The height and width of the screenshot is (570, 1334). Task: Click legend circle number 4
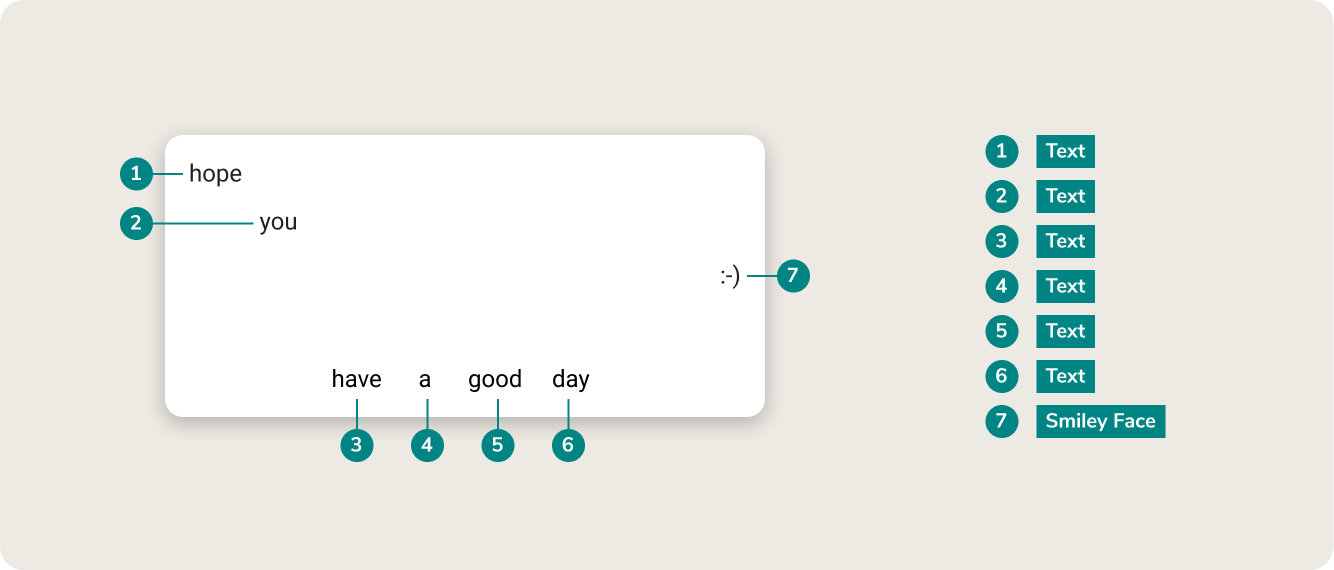(1002, 286)
